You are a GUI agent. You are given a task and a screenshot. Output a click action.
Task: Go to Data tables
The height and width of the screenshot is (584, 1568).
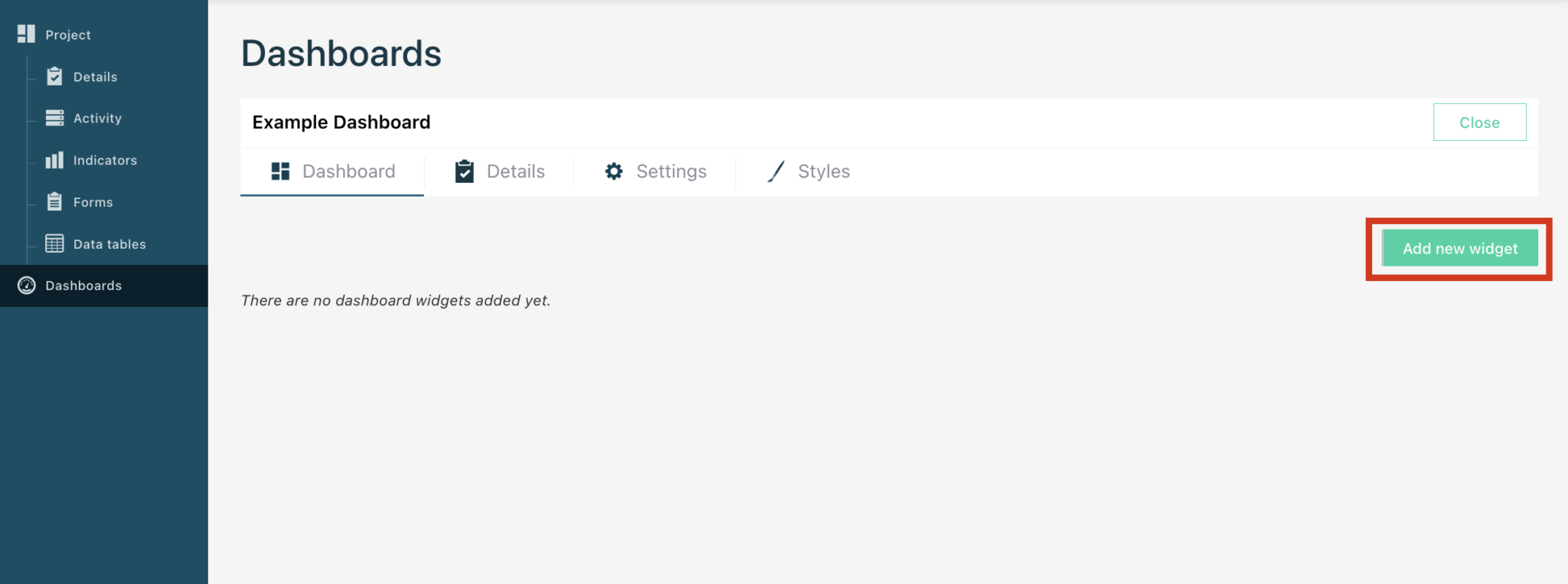tap(109, 244)
